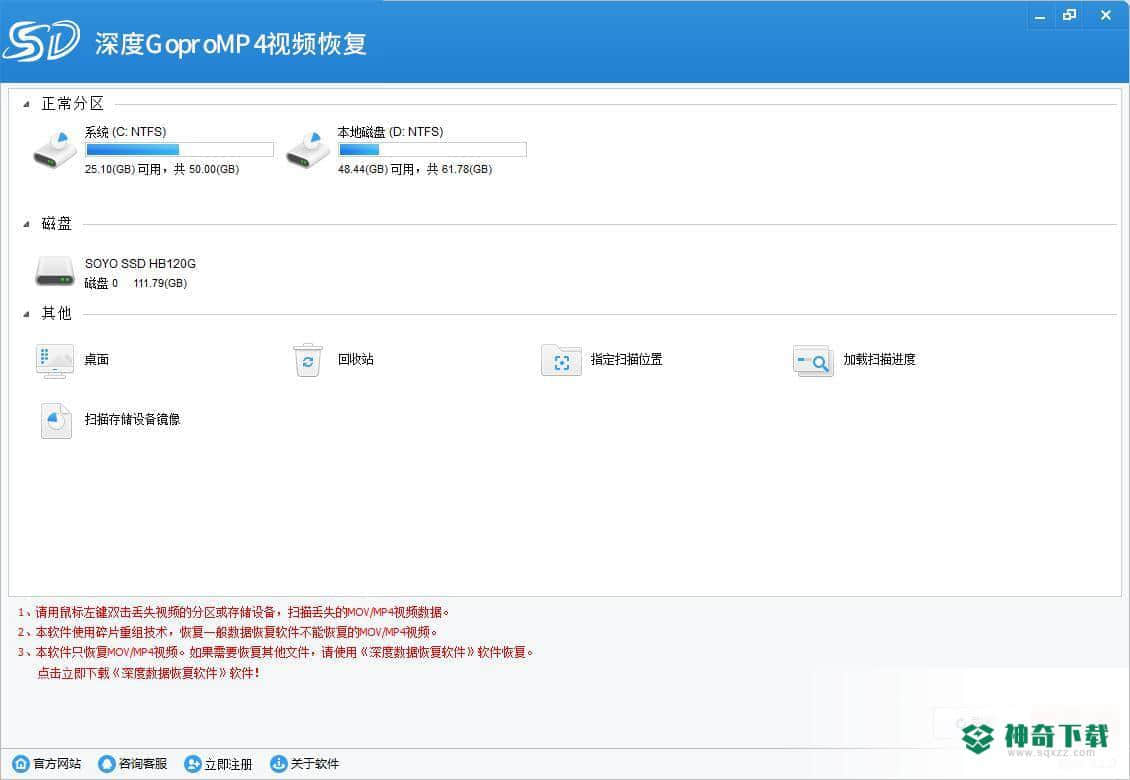The image size is (1130, 780).
Task: Click the 指定扫描位置 label
Action: coord(626,359)
